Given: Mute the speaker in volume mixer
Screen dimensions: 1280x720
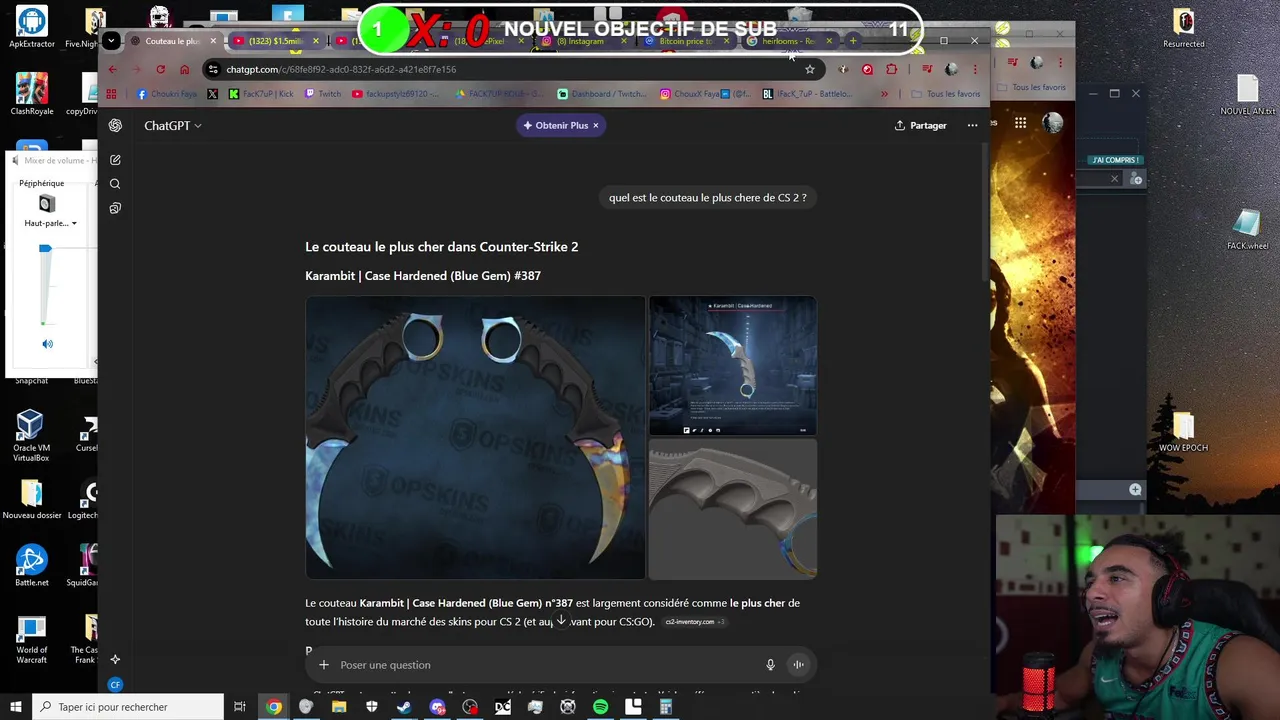Looking at the screenshot, I should pyautogui.click(x=47, y=344).
